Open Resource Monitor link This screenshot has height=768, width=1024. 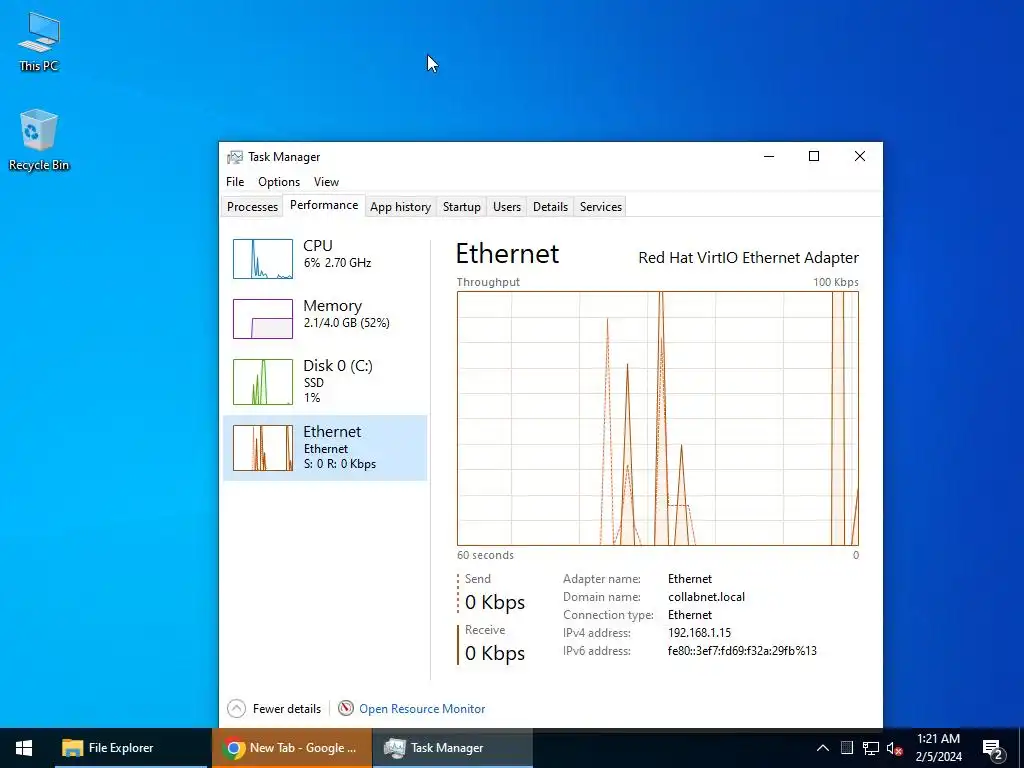point(422,709)
